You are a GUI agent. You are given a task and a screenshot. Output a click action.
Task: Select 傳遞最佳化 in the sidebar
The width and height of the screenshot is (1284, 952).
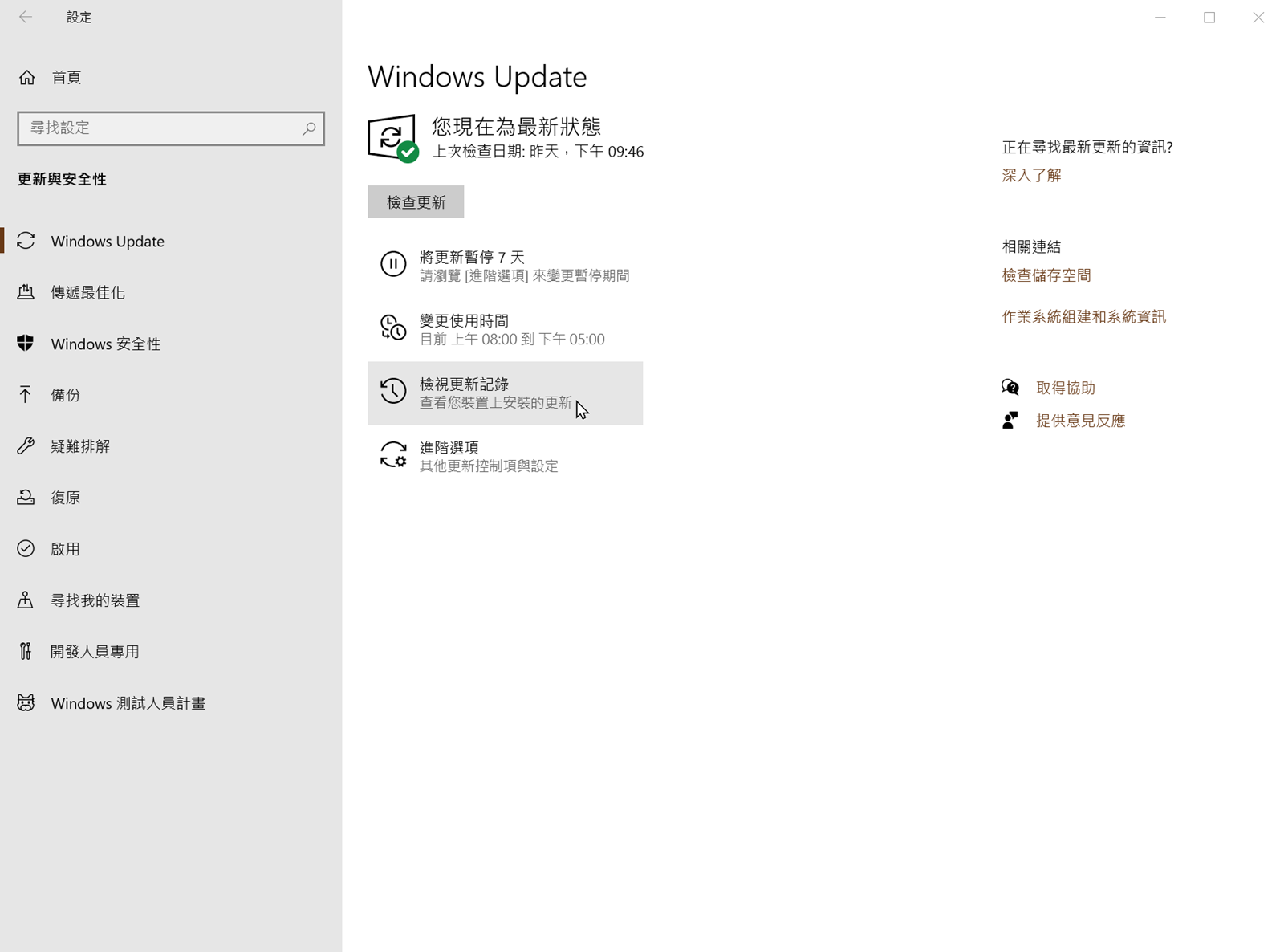[x=88, y=292]
